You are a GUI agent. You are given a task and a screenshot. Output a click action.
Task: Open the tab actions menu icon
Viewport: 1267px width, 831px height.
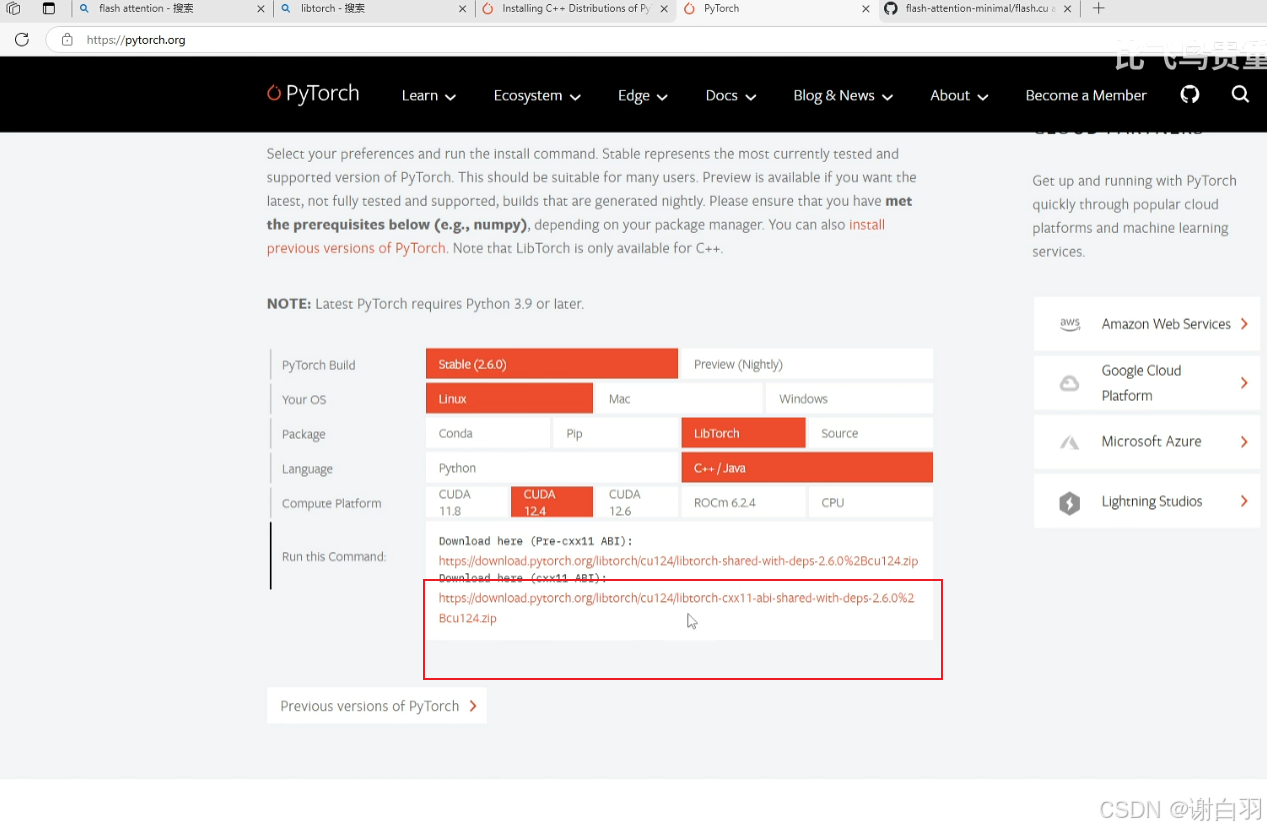tap(48, 8)
